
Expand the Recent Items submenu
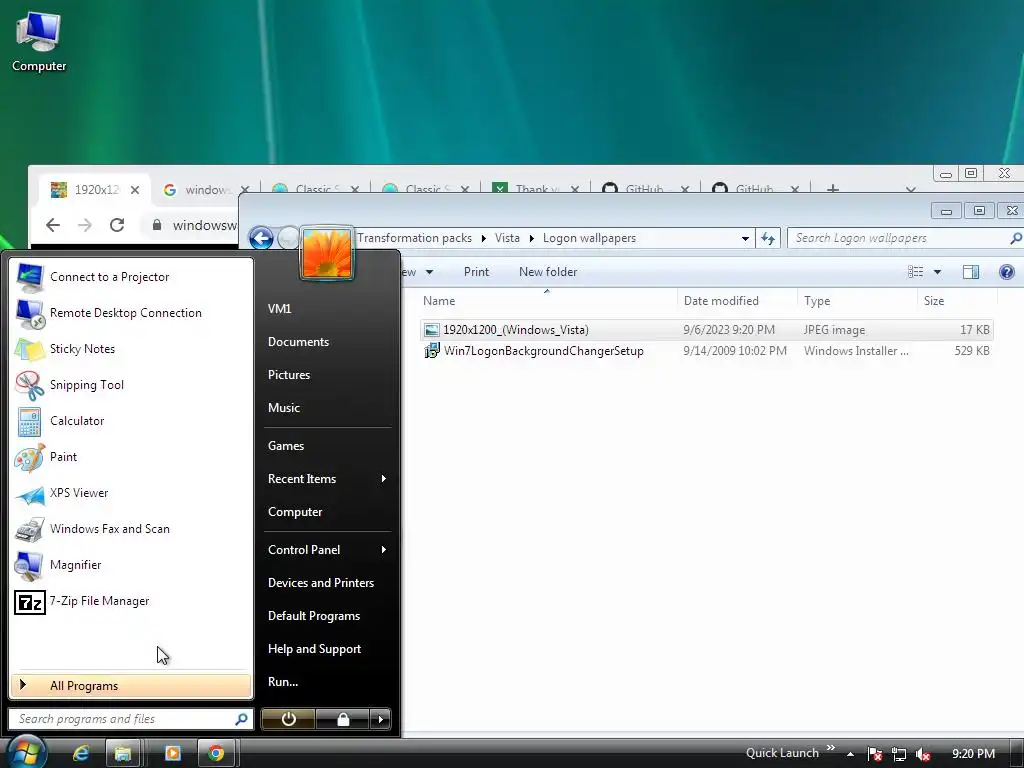pos(383,479)
